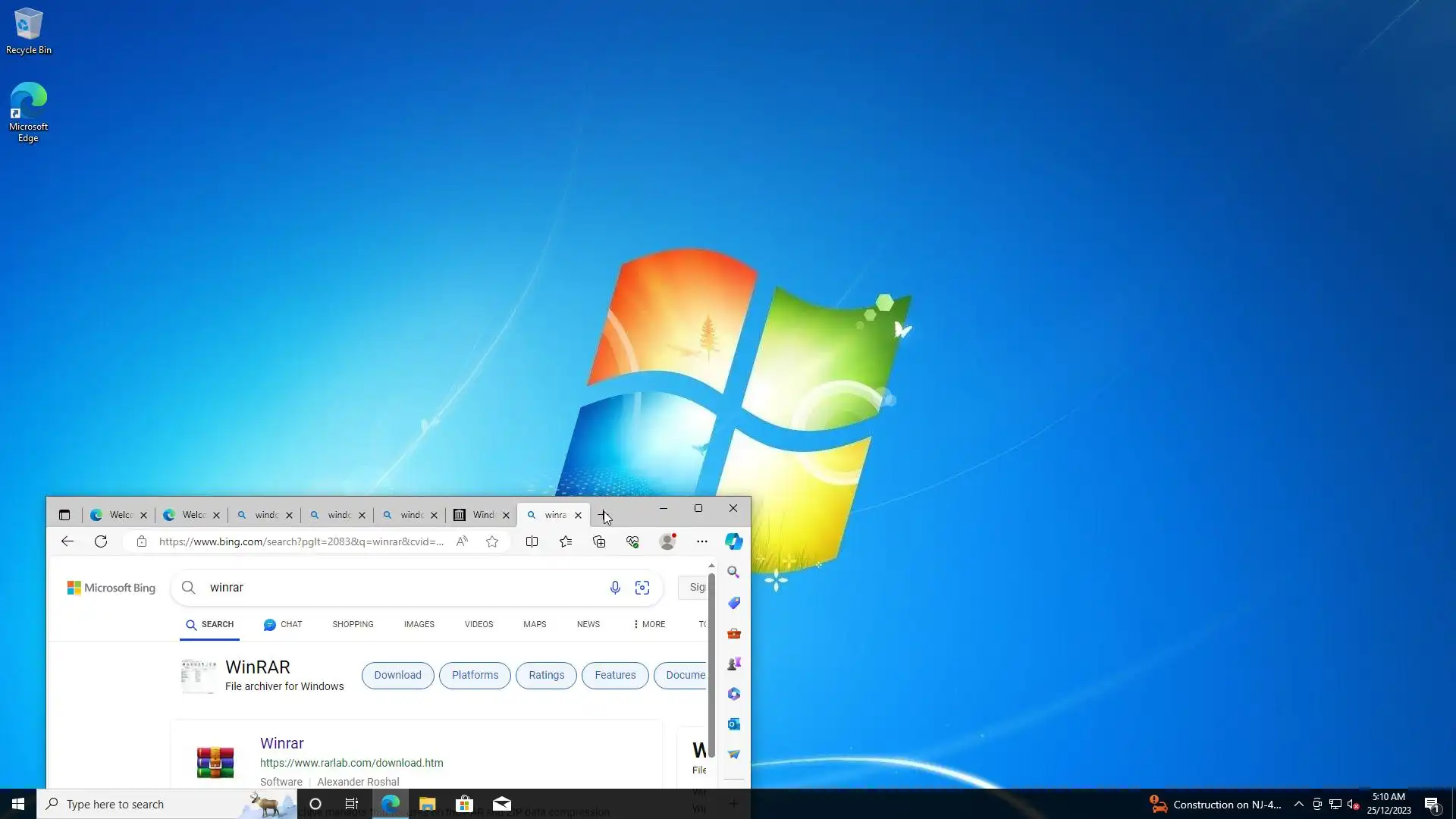Open Microsoft Store from taskbar
This screenshot has height=819, width=1456.
(x=464, y=804)
